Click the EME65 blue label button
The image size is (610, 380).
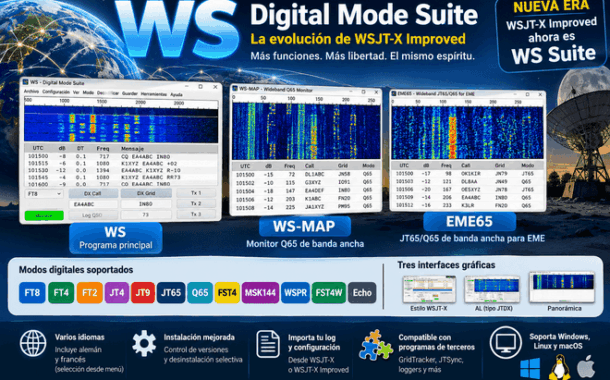point(470,221)
